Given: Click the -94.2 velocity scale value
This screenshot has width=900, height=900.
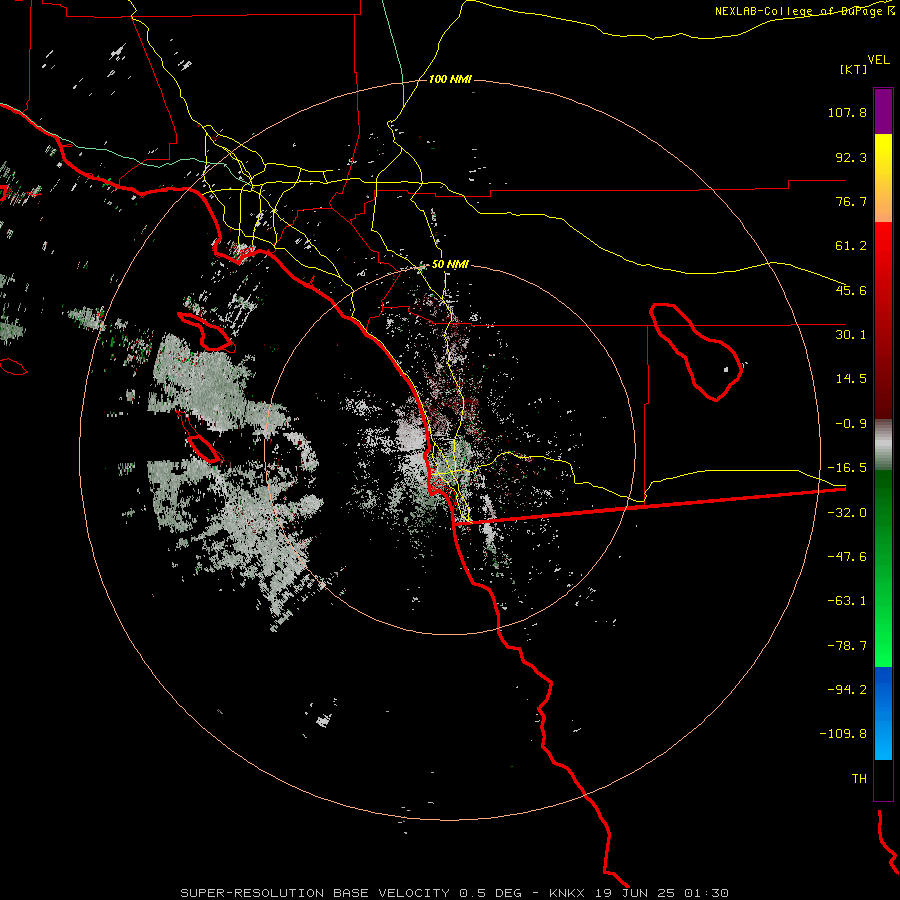Looking at the screenshot, I should (847, 690).
